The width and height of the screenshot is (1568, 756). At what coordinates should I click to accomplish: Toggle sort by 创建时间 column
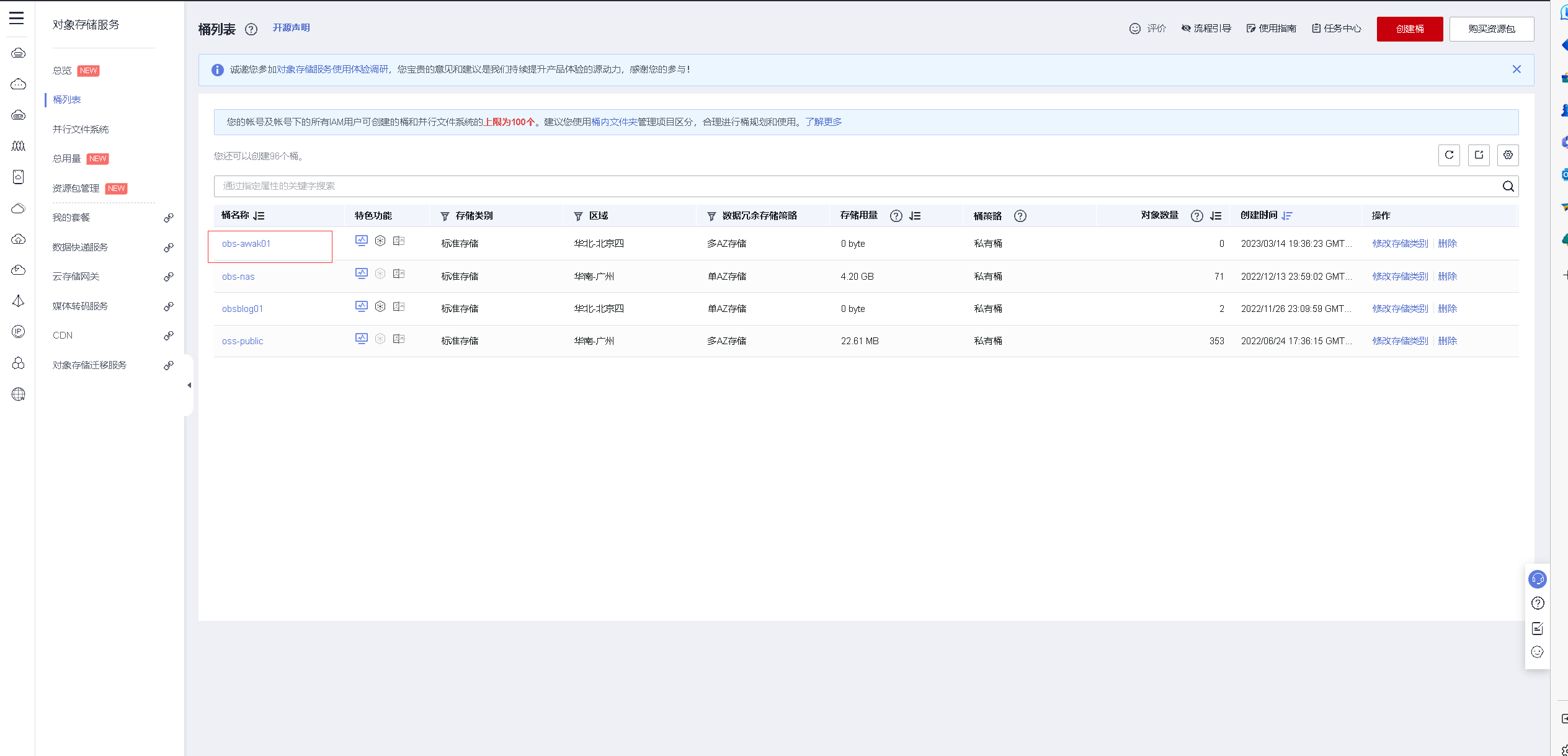click(x=1287, y=216)
